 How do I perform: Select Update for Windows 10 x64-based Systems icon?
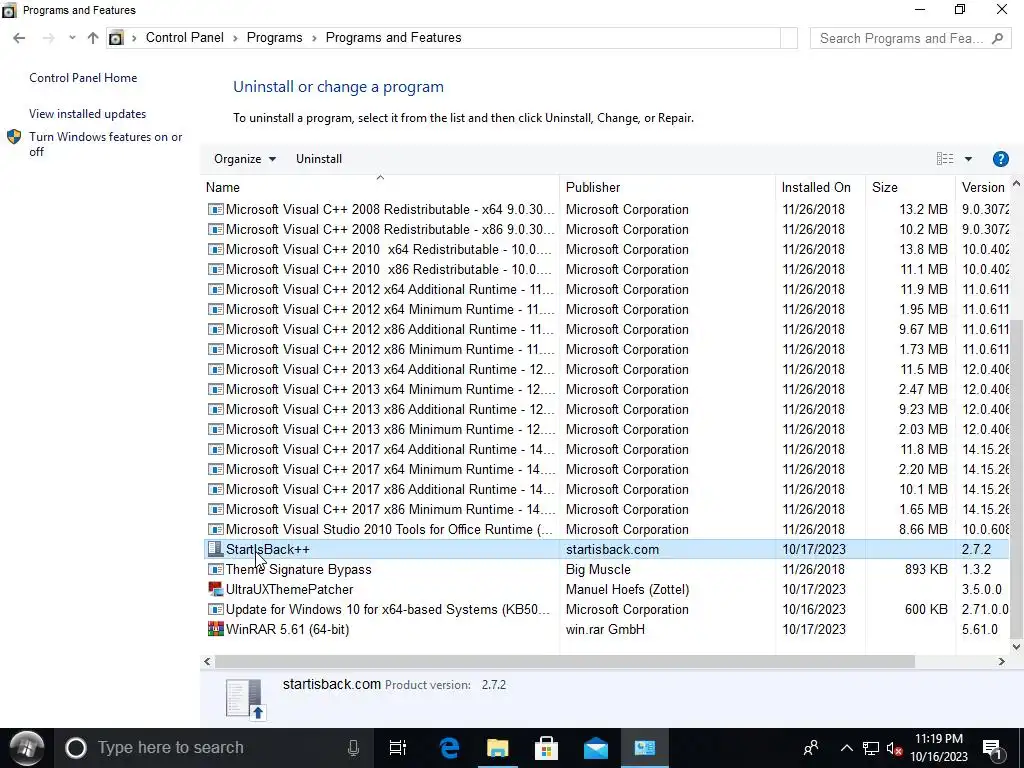[215, 609]
